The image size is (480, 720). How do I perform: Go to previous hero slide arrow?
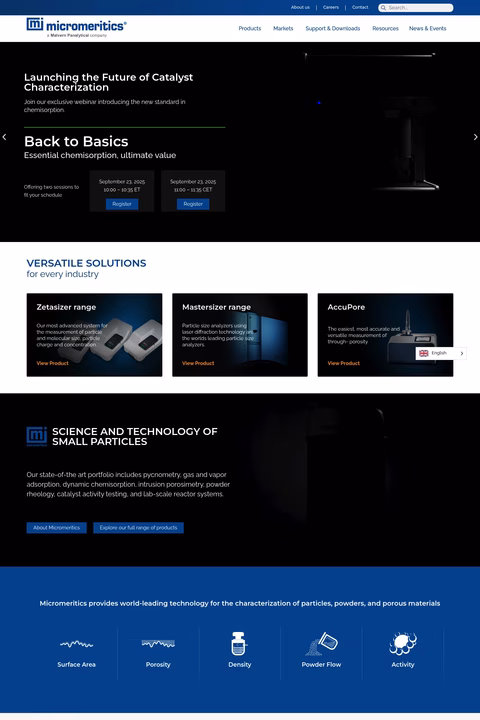(5, 137)
